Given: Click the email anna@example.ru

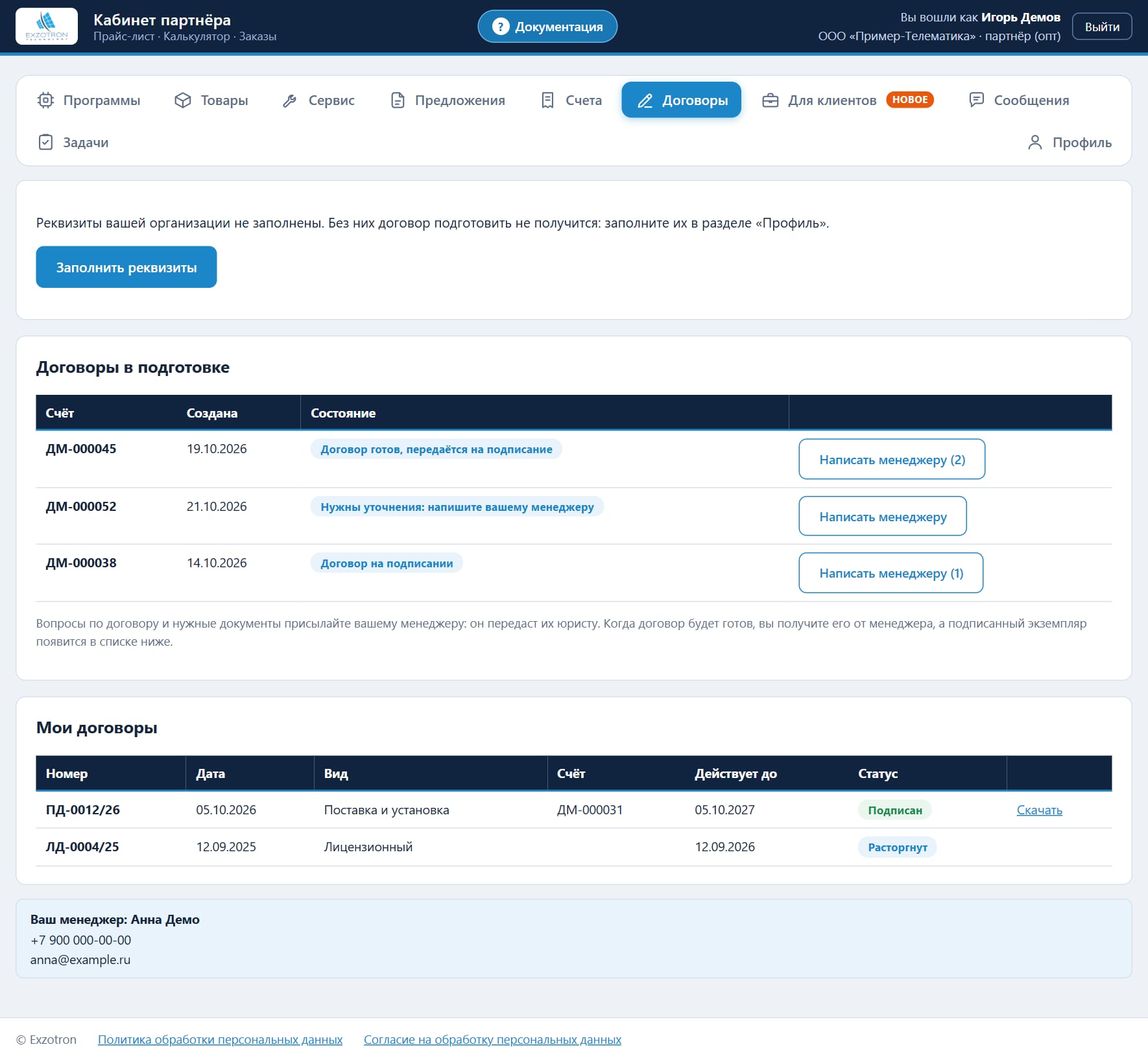Looking at the screenshot, I should click(80, 960).
